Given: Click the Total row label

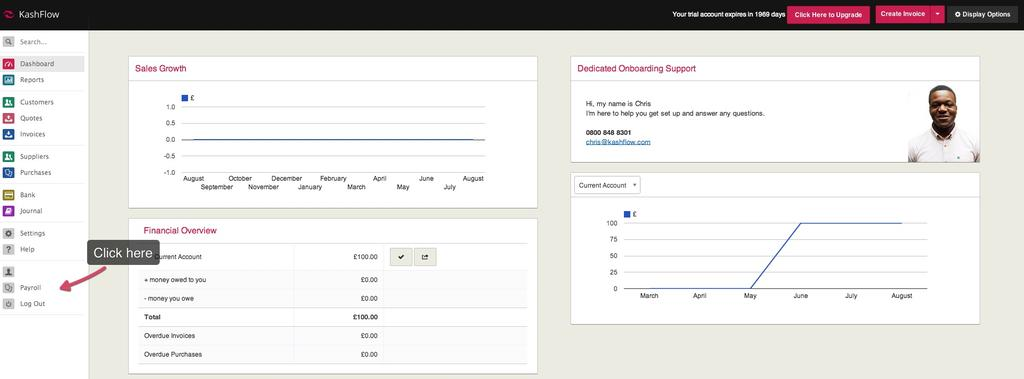Looking at the screenshot, I should click(152, 317).
